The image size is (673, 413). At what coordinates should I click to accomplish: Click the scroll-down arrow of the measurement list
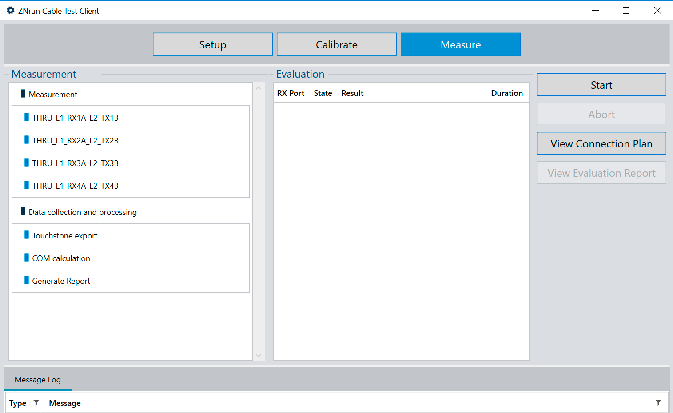258,355
